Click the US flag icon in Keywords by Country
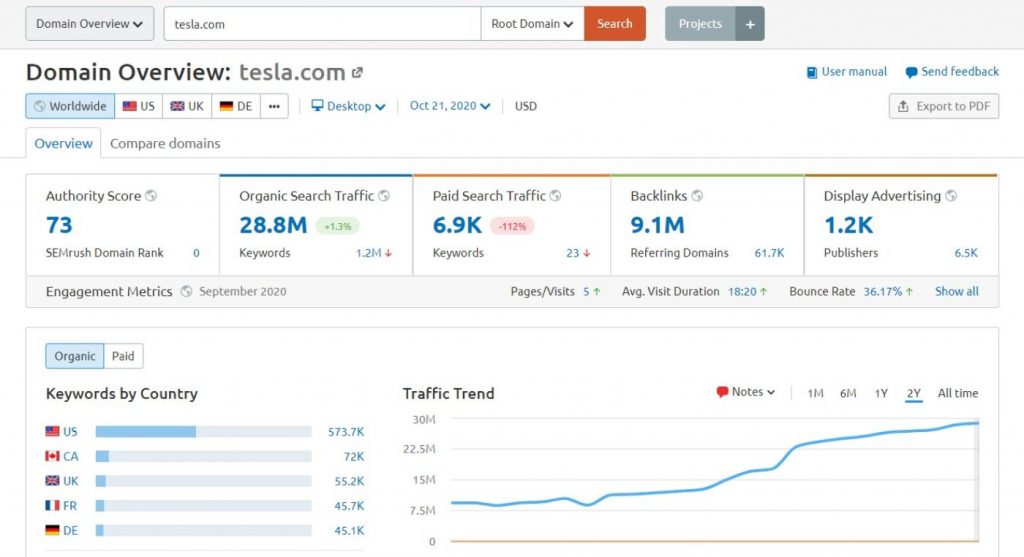 tap(52, 431)
